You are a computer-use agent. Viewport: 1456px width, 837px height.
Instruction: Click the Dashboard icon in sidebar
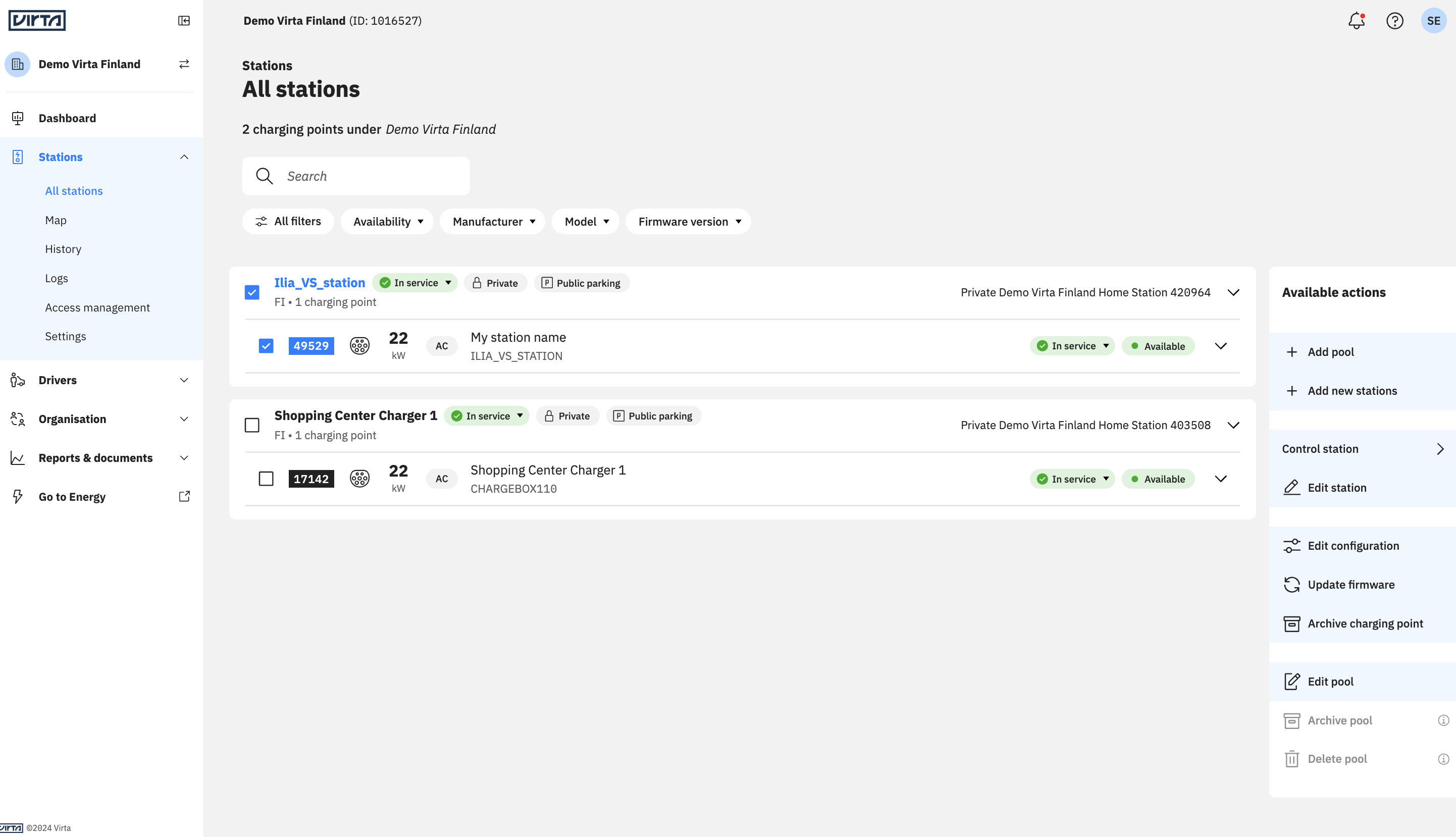click(x=17, y=118)
